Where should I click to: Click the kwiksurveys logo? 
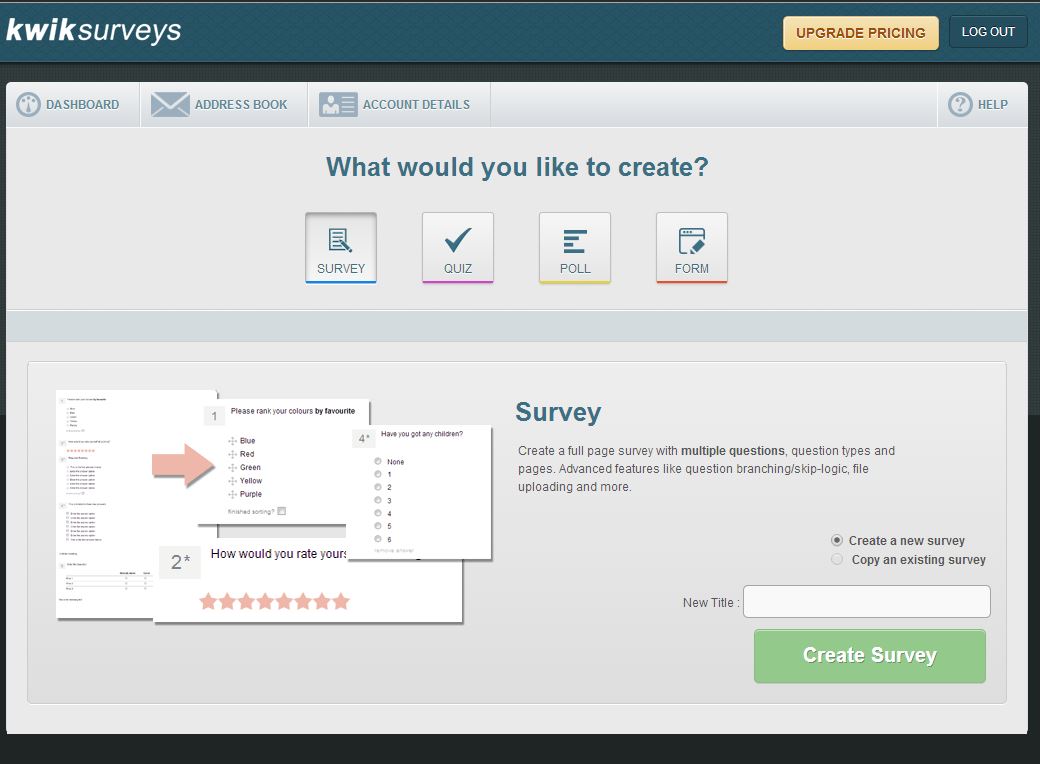coord(93,30)
